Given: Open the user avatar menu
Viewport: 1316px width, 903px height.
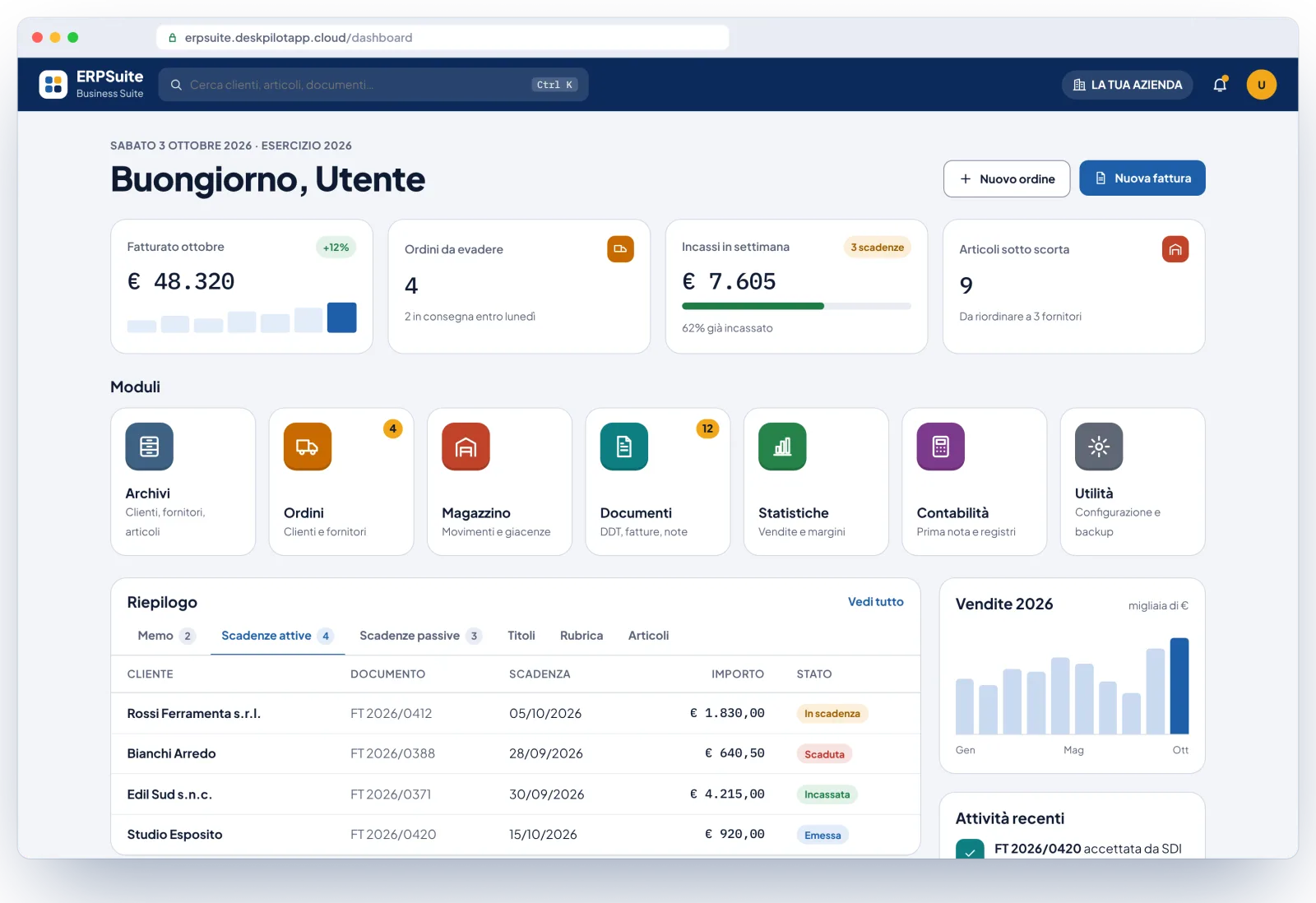Looking at the screenshot, I should click(x=1261, y=84).
